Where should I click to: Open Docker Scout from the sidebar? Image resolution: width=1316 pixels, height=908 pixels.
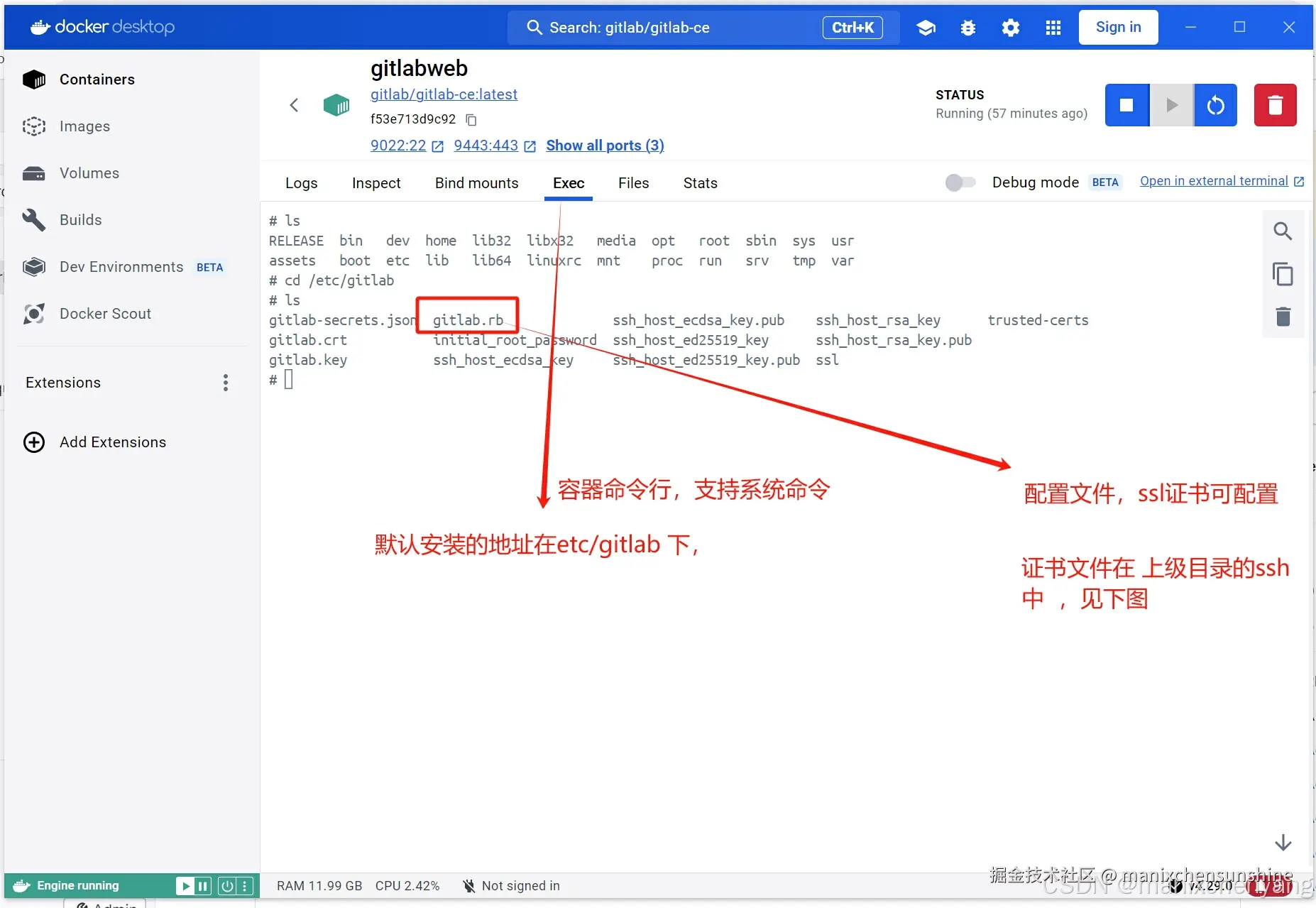(33, 313)
